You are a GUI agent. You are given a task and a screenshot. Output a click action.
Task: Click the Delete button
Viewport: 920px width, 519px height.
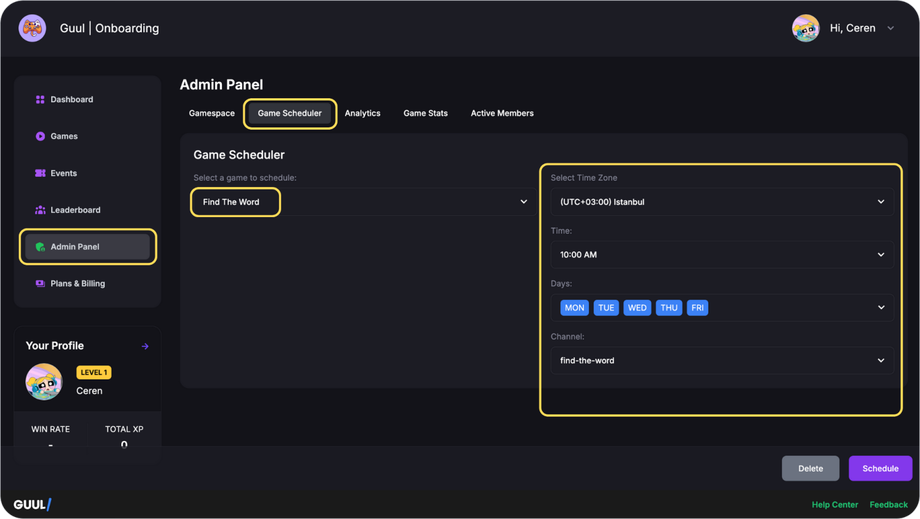pos(810,469)
